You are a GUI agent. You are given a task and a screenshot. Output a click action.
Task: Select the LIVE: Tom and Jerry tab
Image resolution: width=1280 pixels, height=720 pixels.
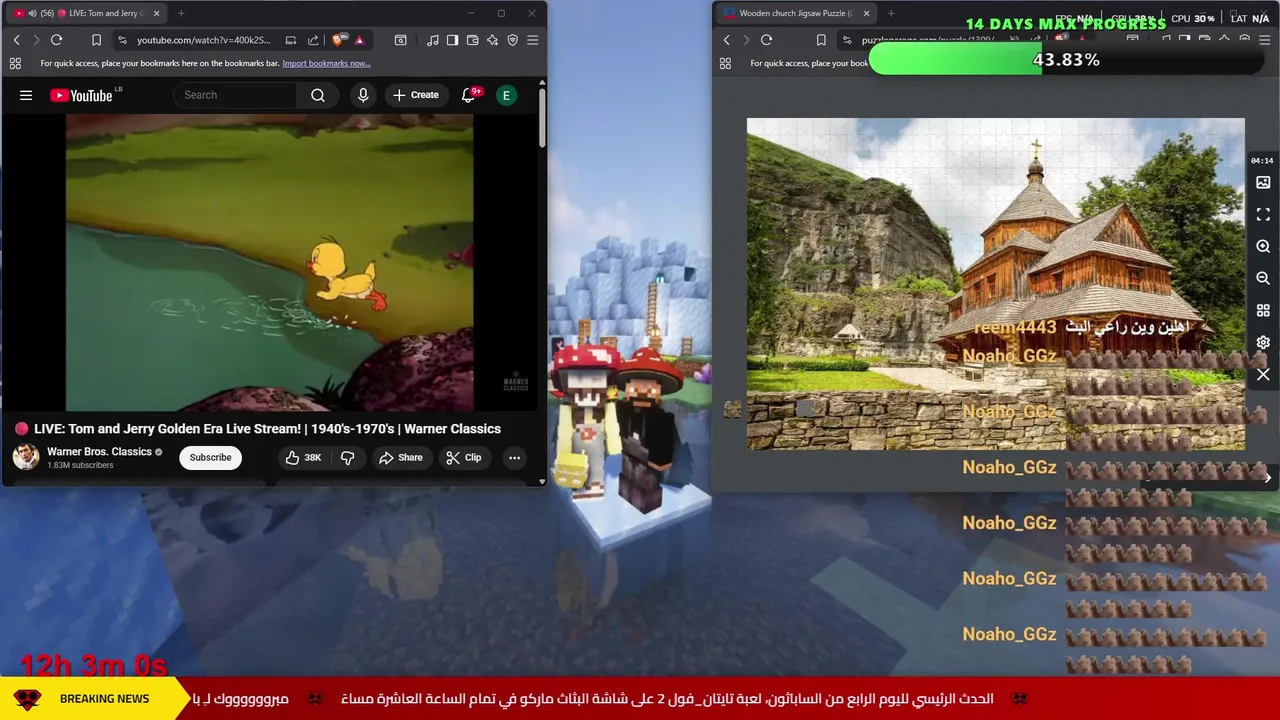(x=85, y=13)
